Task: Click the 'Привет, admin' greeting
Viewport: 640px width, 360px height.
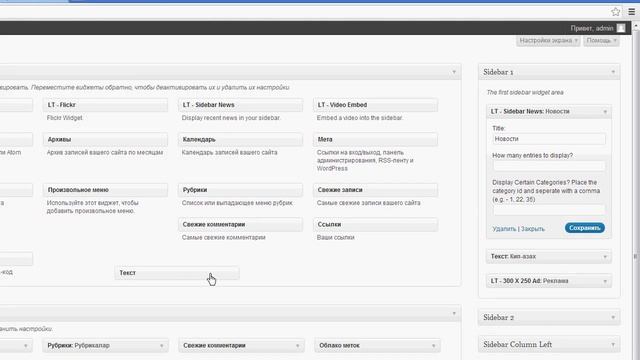Action: point(592,29)
